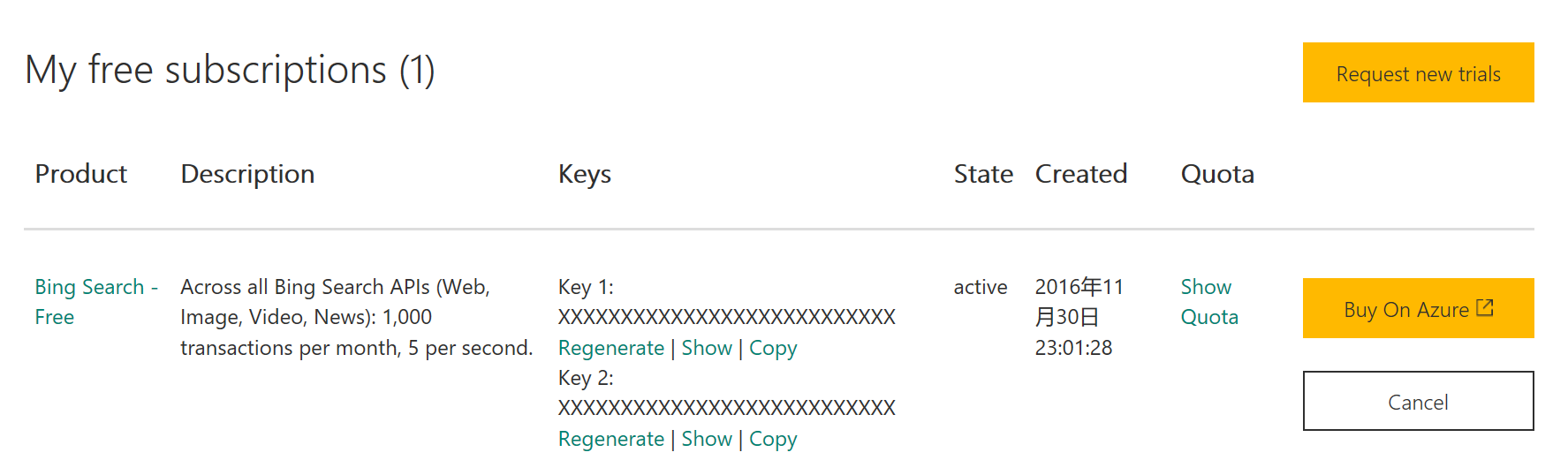Show the hidden Key 1 value
1568x475 pixels.
coord(707,348)
